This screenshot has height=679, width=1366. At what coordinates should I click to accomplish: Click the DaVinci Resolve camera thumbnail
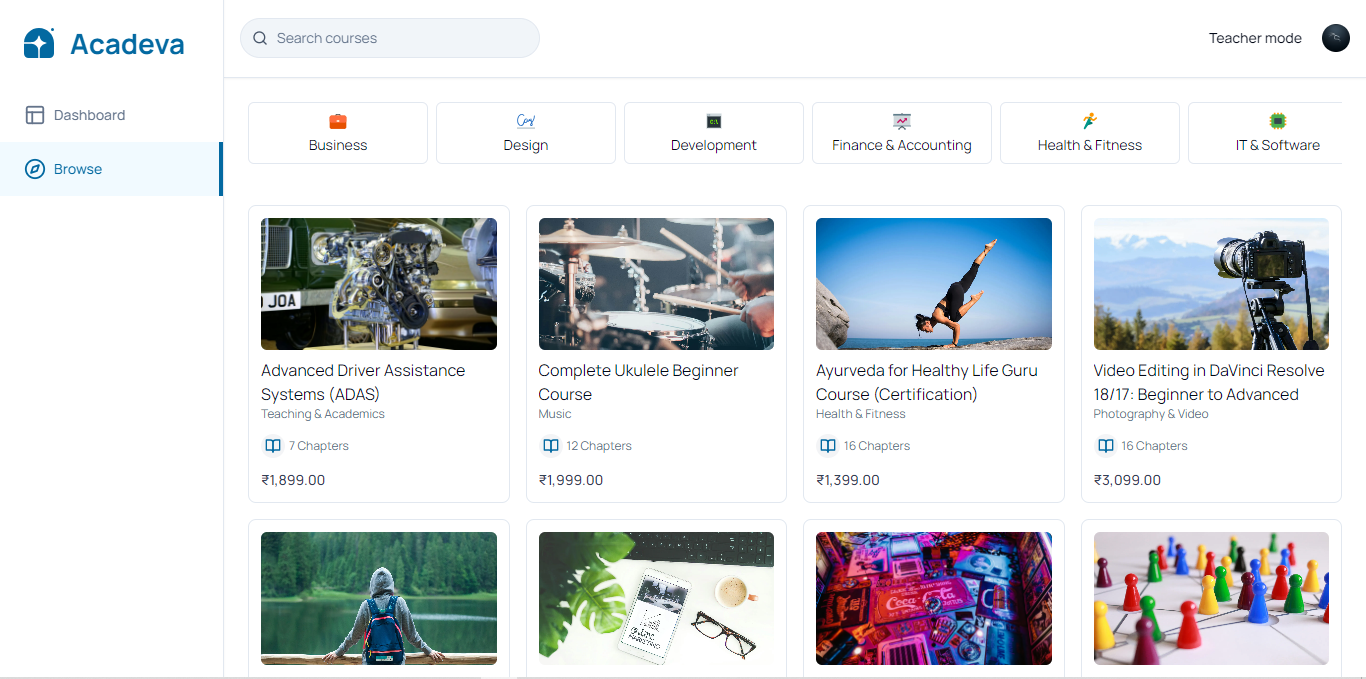tap(1211, 284)
